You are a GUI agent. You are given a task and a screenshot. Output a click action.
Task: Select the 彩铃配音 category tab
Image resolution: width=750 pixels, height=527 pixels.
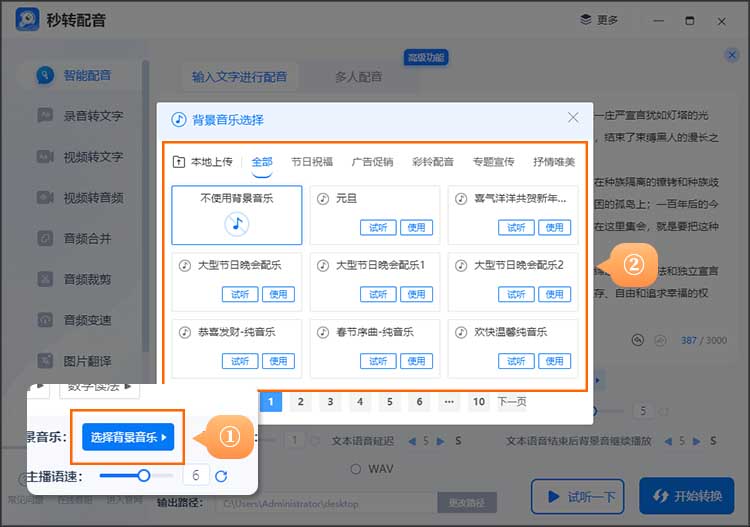coord(433,162)
